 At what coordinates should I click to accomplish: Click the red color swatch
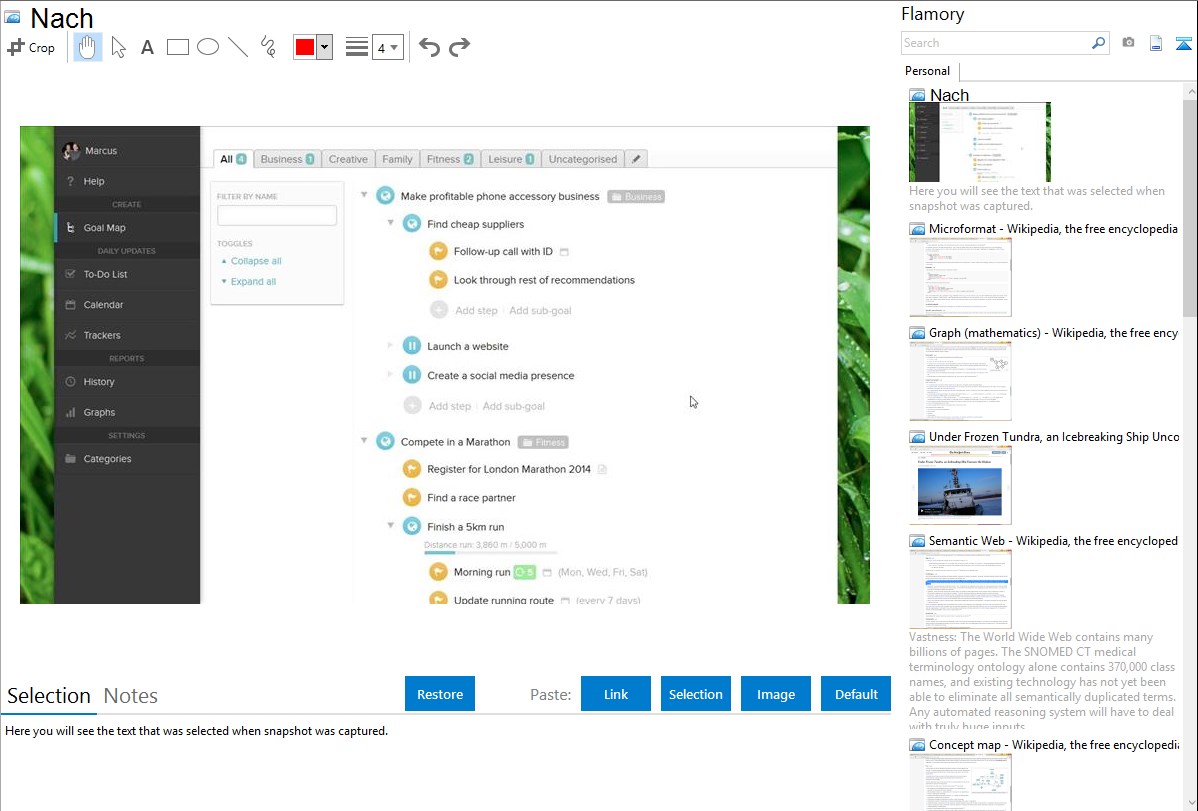pyautogui.click(x=305, y=47)
